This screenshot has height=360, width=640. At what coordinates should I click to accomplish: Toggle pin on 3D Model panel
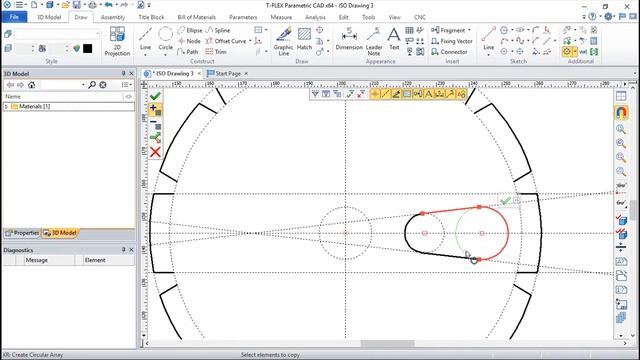123,73
